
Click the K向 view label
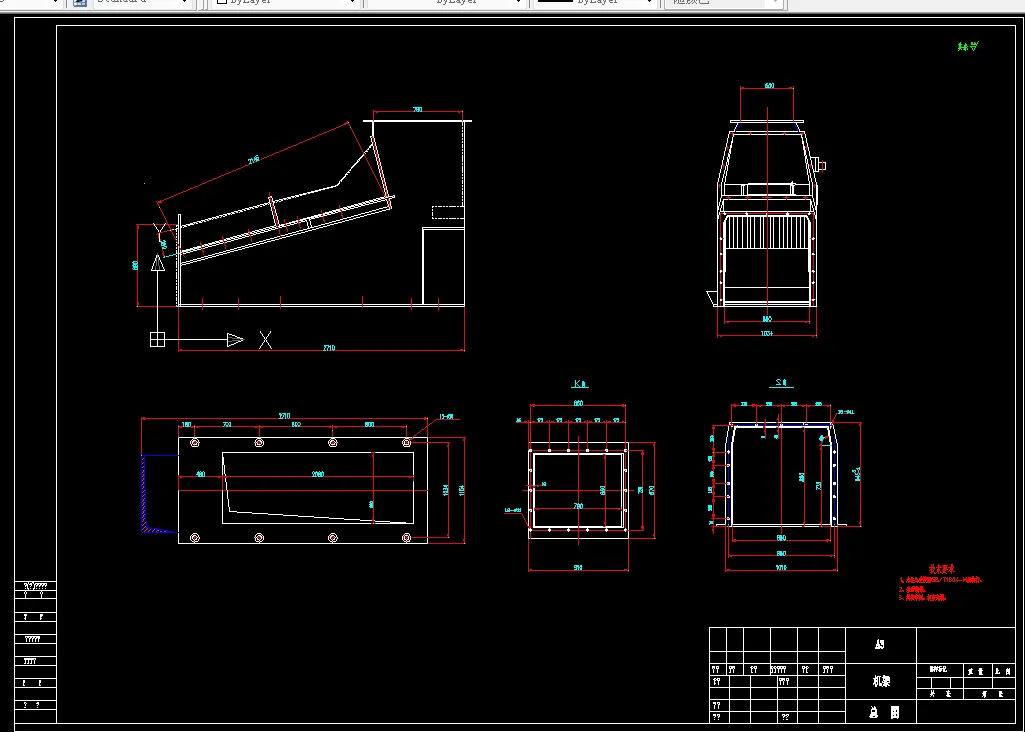(x=580, y=384)
